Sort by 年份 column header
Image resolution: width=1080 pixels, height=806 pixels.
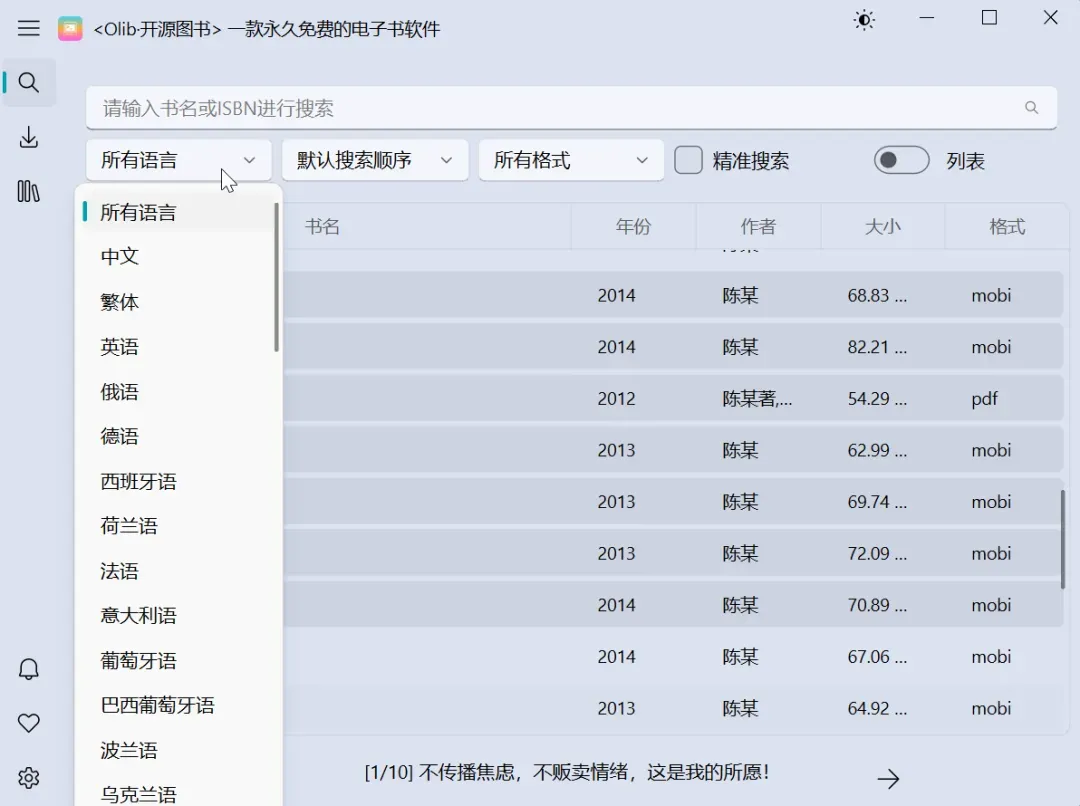(x=633, y=227)
